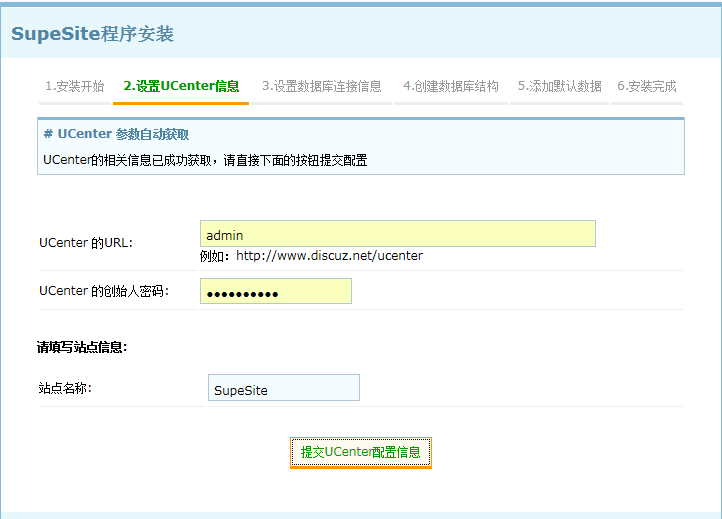Open step 3.设置数据库连接信息
This screenshot has width=722, height=519.
(321, 86)
